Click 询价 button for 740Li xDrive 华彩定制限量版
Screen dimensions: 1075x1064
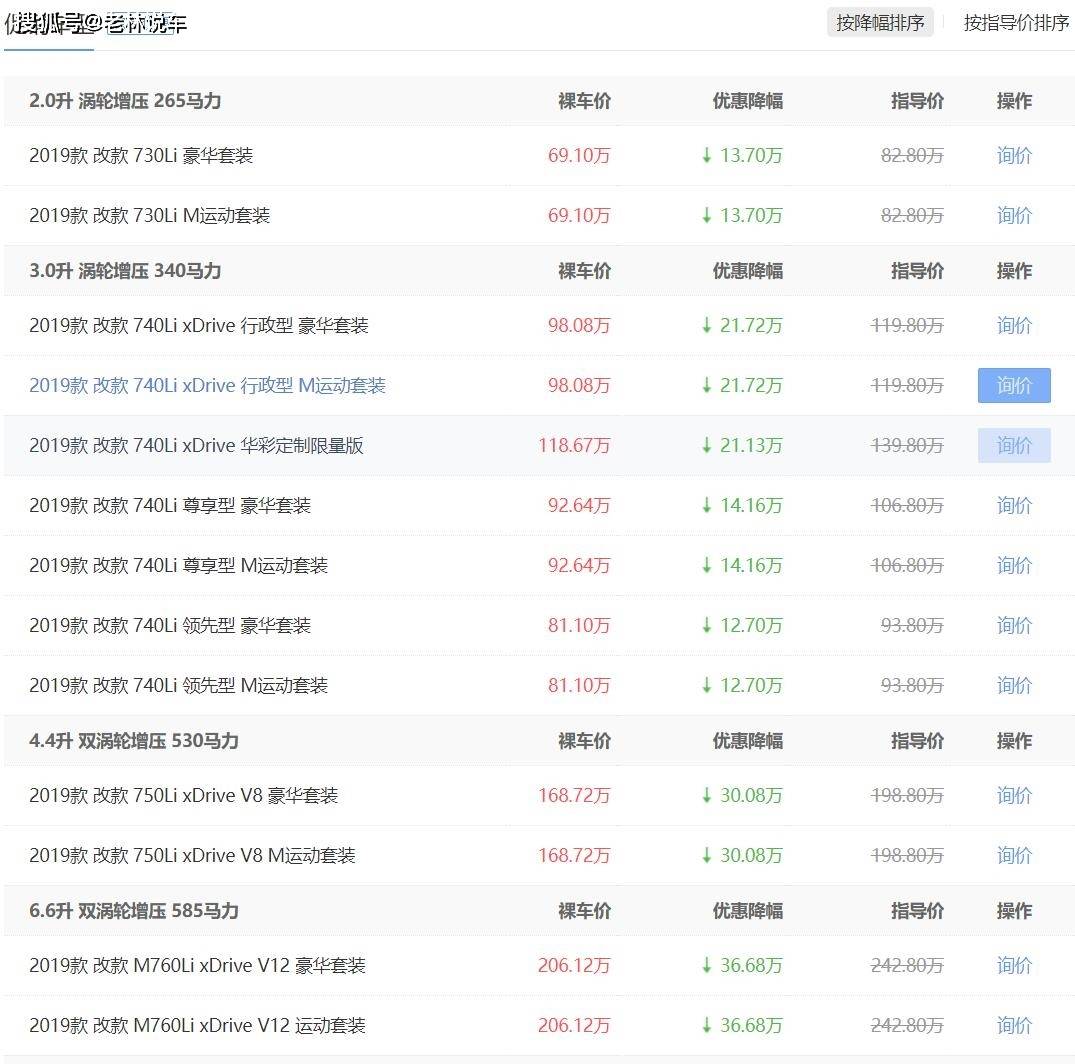1014,446
